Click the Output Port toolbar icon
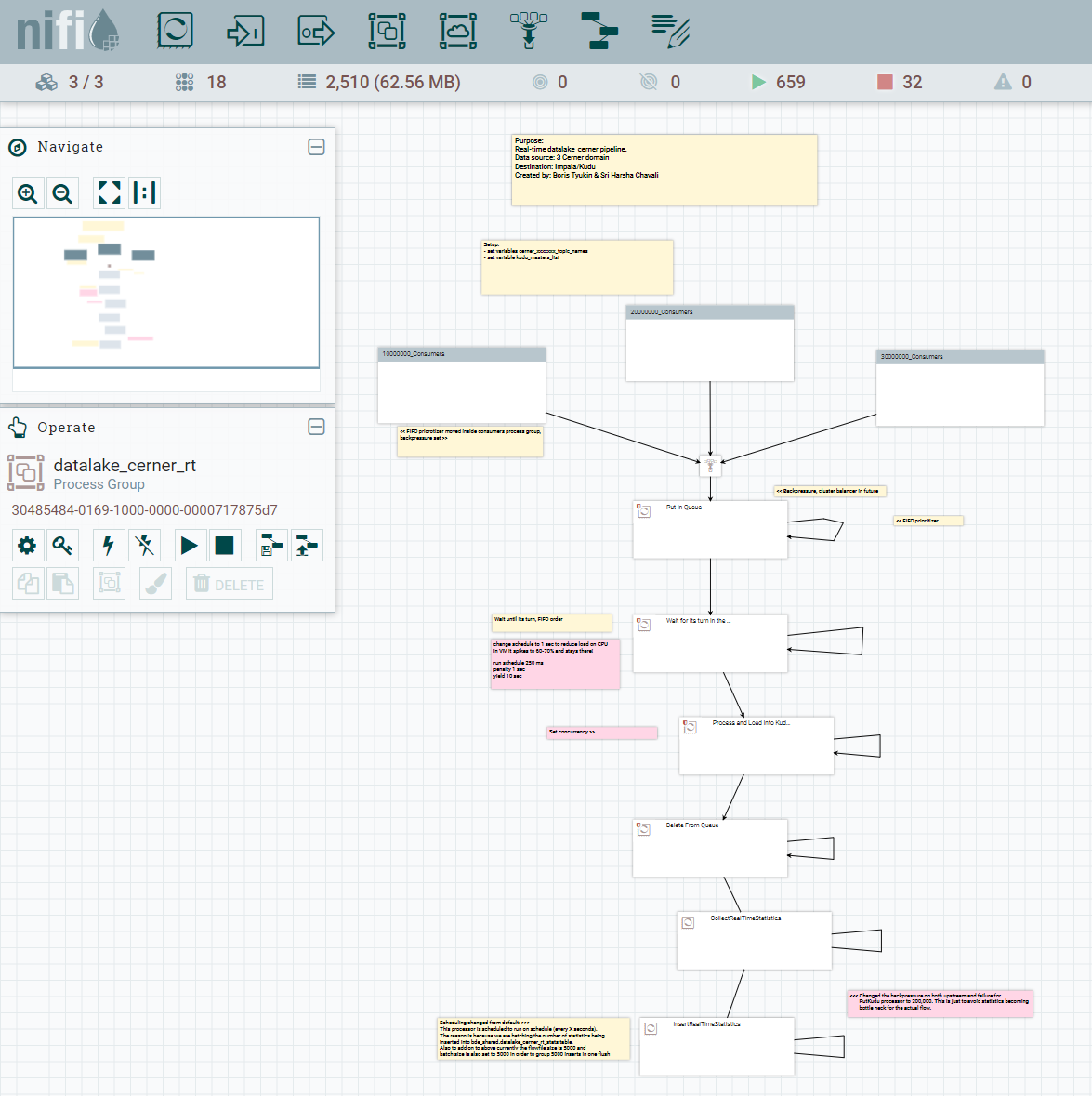 tap(316, 31)
